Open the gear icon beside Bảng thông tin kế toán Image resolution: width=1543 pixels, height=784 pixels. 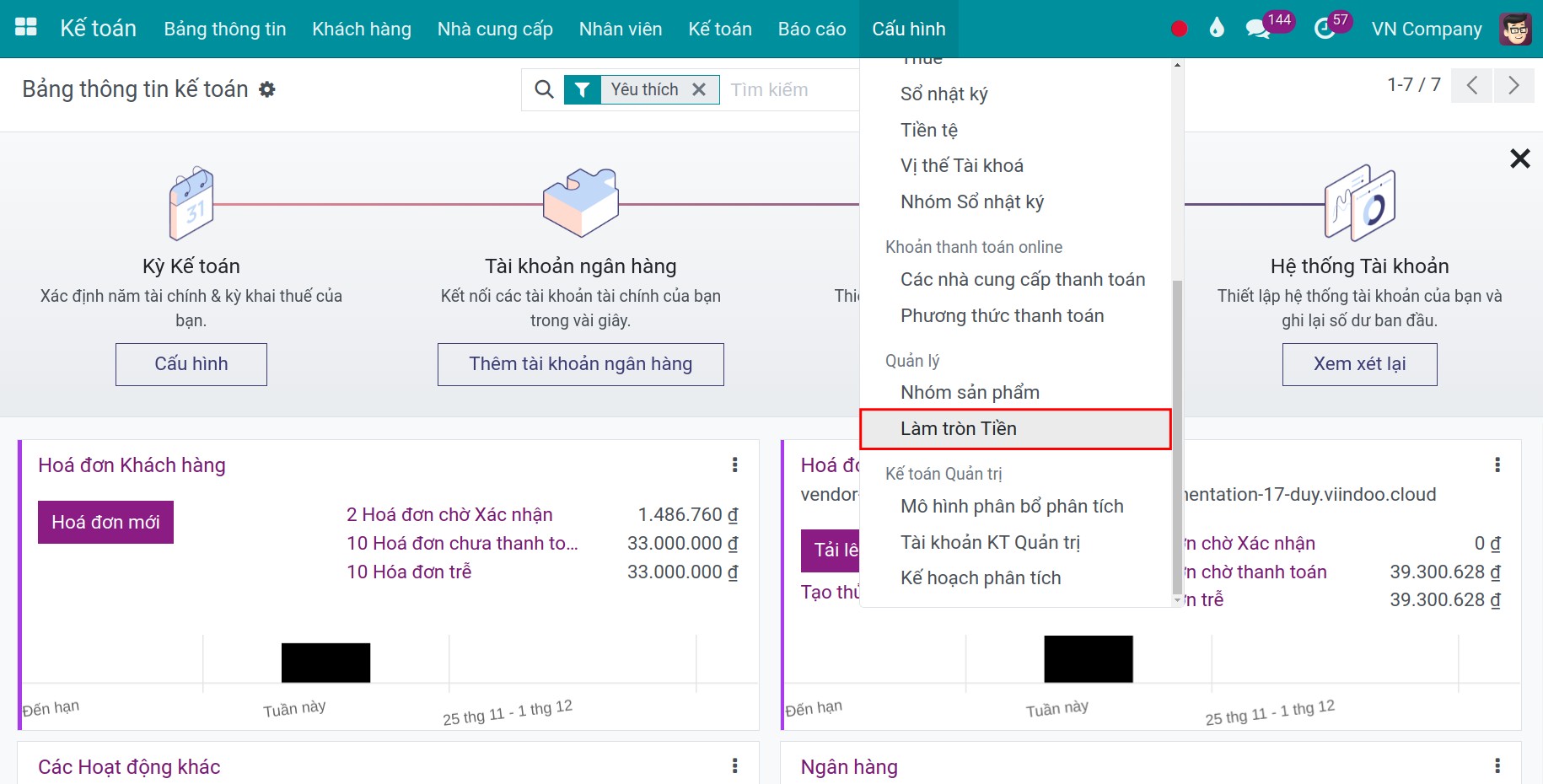click(x=266, y=89)
